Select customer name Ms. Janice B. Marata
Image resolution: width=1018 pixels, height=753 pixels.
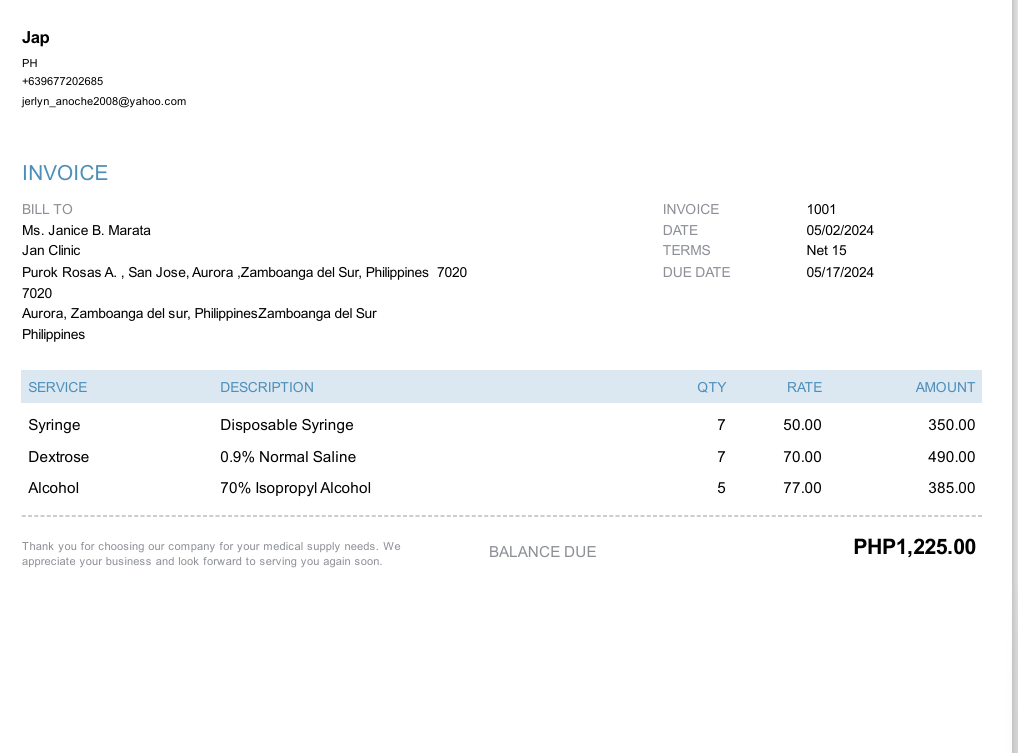point(86,230)
